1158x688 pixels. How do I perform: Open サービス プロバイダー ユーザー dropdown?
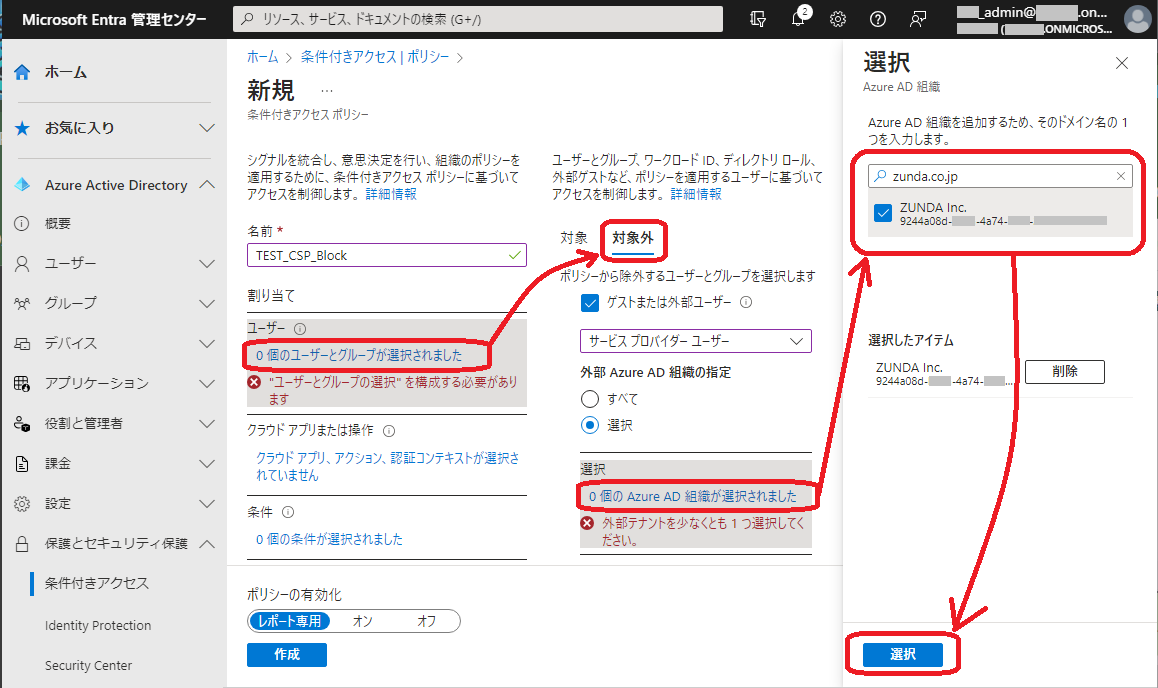tap(696, 341)
